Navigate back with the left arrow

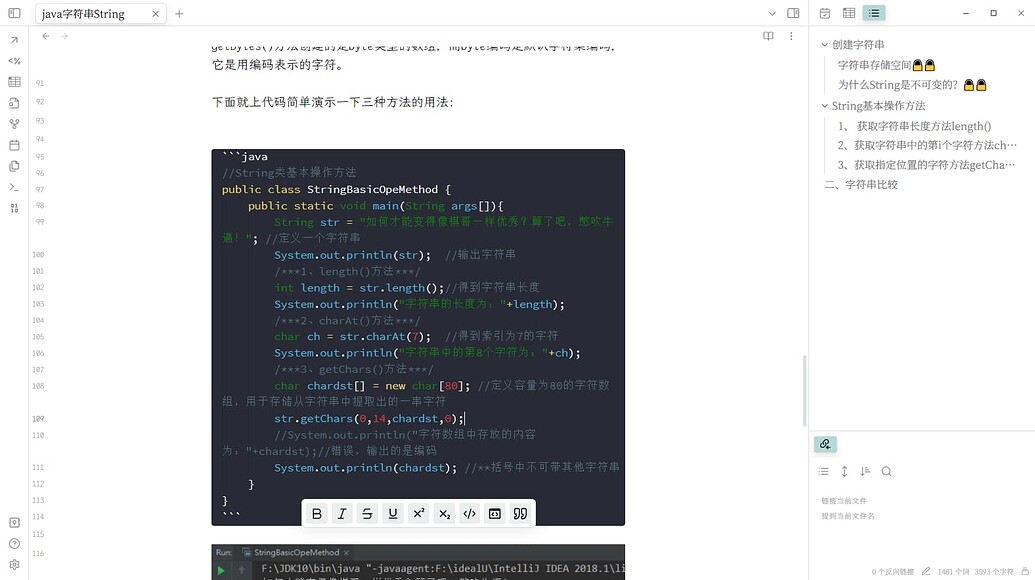pyautogui.click(x=46, y=36)
